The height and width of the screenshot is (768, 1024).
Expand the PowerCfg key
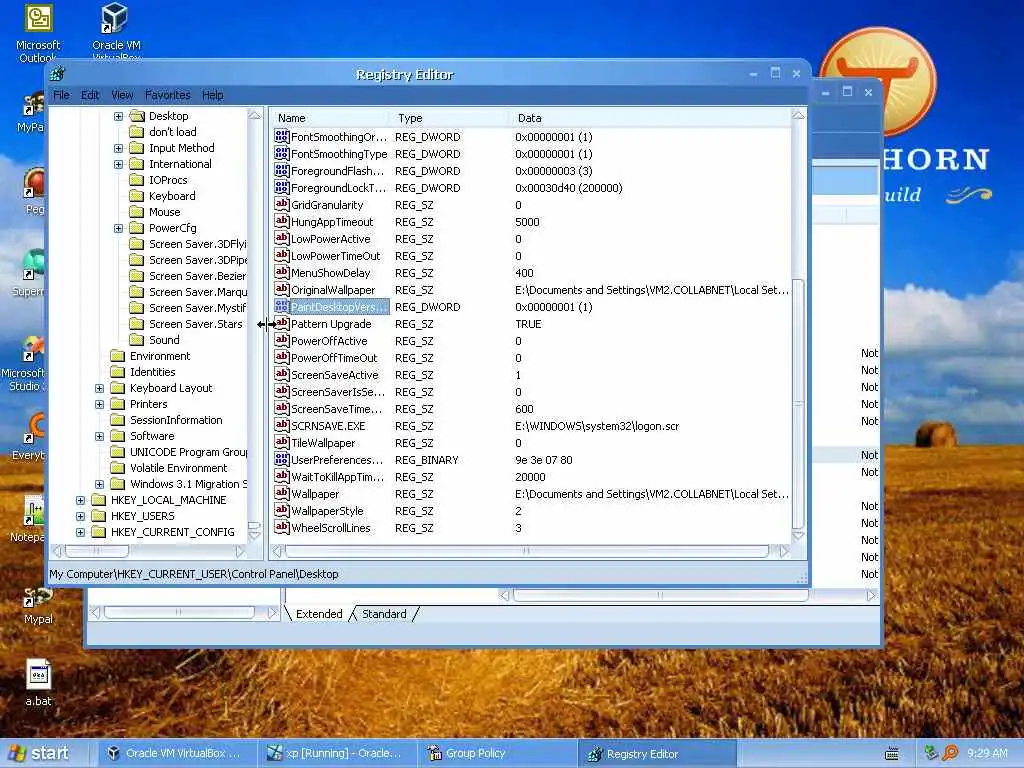pyautogui.click(x=118, y=229)
